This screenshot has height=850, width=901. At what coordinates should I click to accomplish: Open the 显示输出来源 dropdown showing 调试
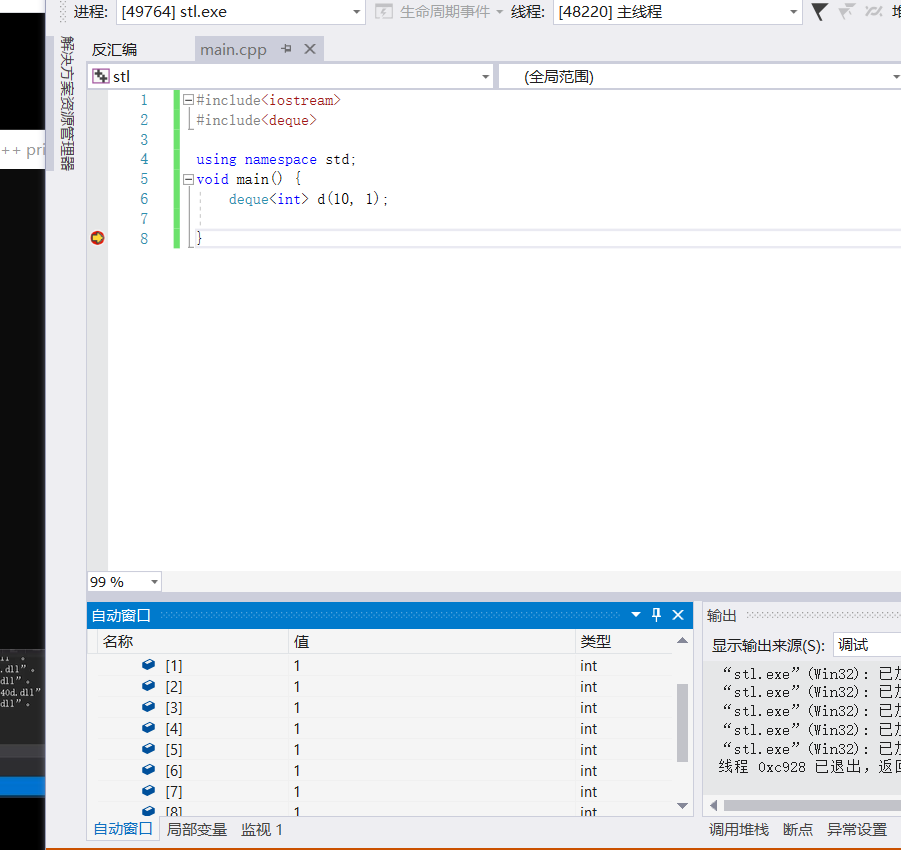pos(867,645)
